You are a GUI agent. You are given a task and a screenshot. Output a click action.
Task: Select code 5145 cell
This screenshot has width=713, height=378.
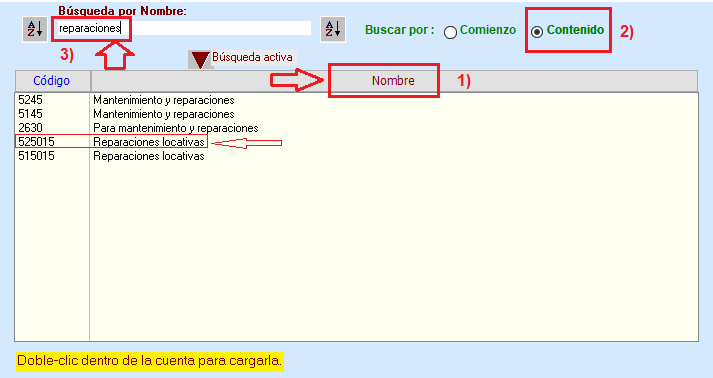pyautogui.click(x=30, y=114)
